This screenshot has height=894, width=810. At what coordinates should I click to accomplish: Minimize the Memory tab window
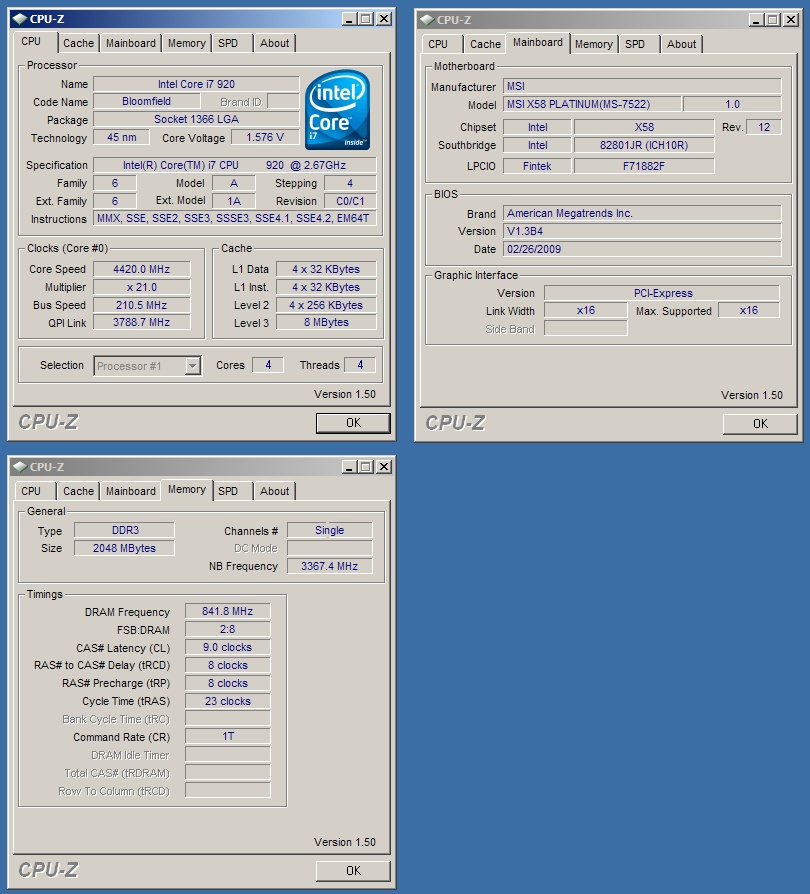tap(349, 467)
